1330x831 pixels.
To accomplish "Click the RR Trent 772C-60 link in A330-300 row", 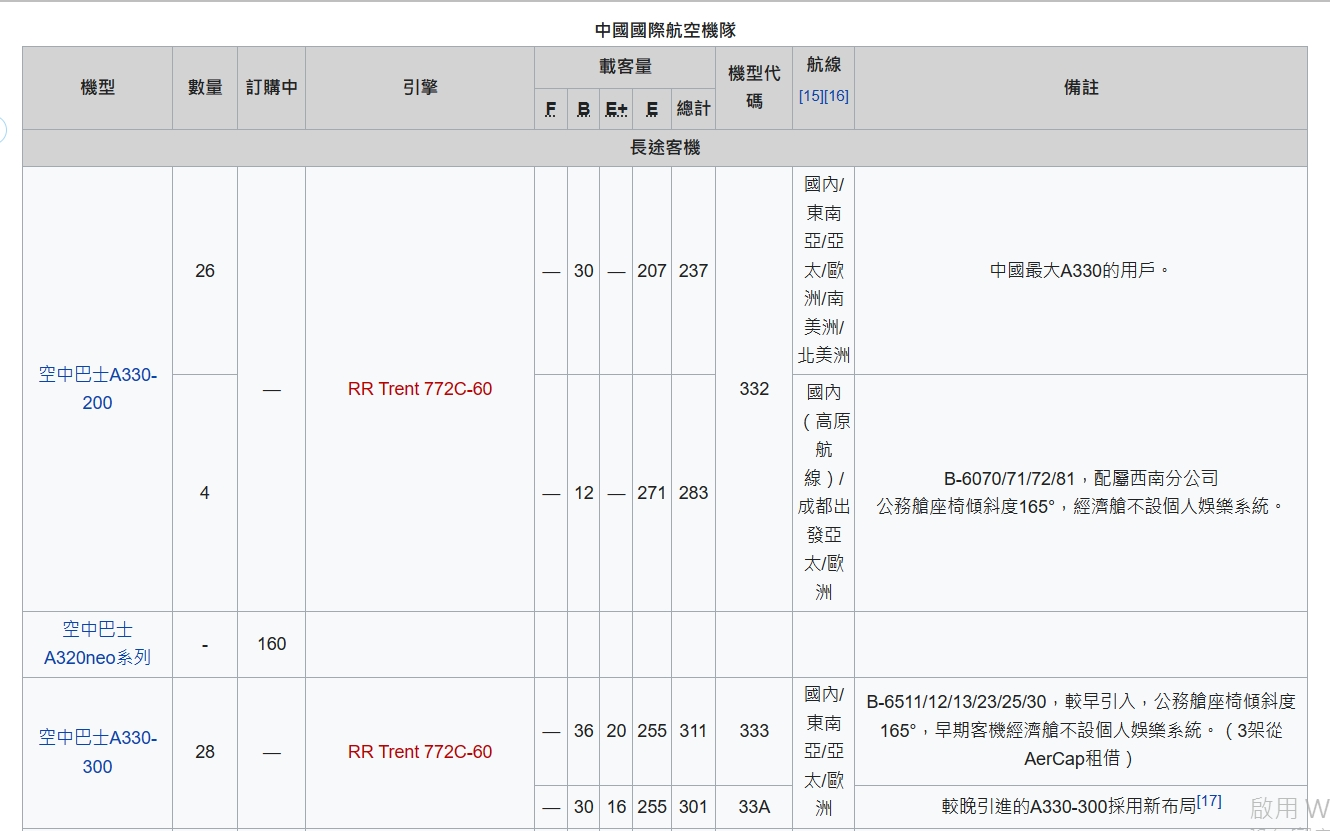I will coord(420,752).
